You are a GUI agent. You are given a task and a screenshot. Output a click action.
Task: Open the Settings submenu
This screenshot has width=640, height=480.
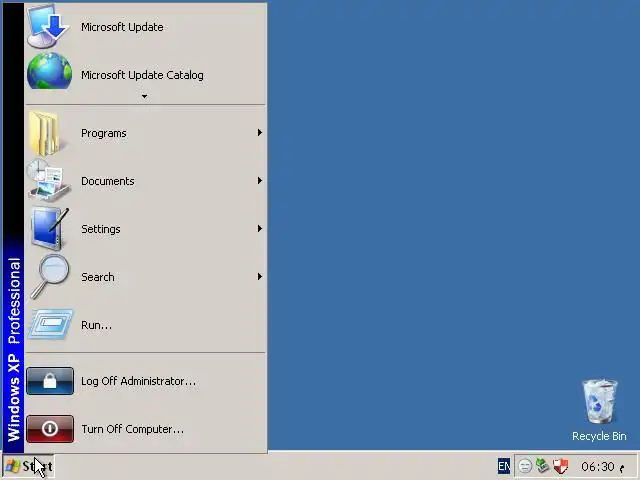[146, 229]
